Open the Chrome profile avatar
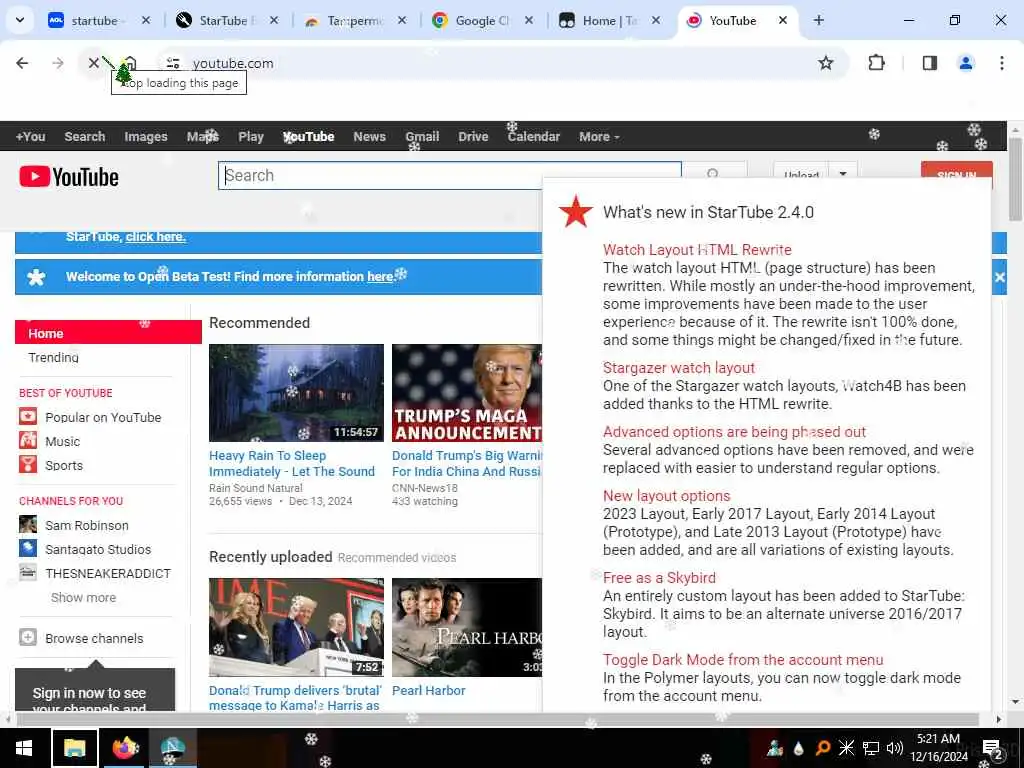1024x768 pixels. tap(965, 63)
